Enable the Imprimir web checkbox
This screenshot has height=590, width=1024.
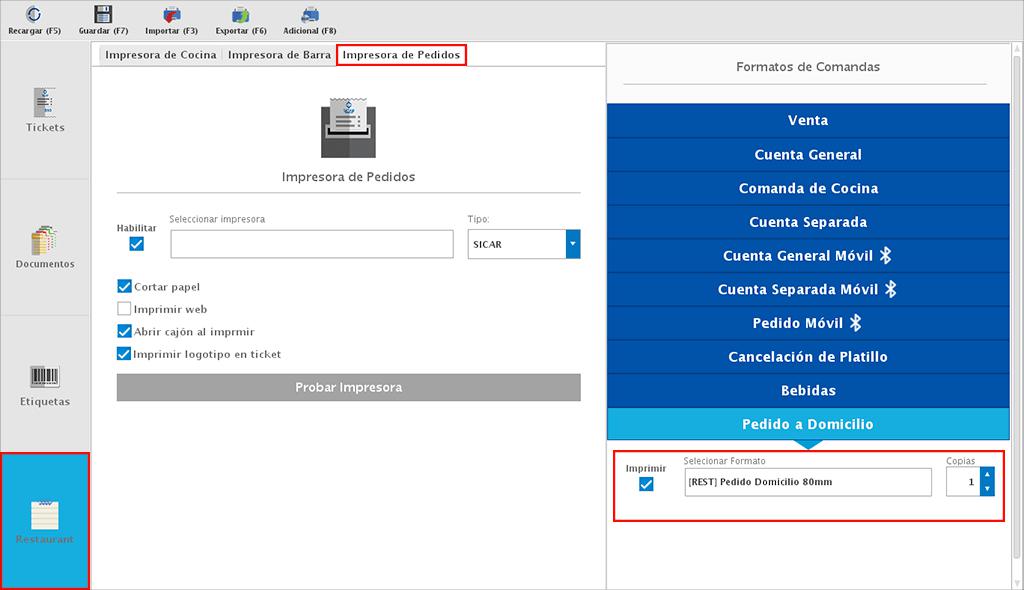[x=125, y=310]
